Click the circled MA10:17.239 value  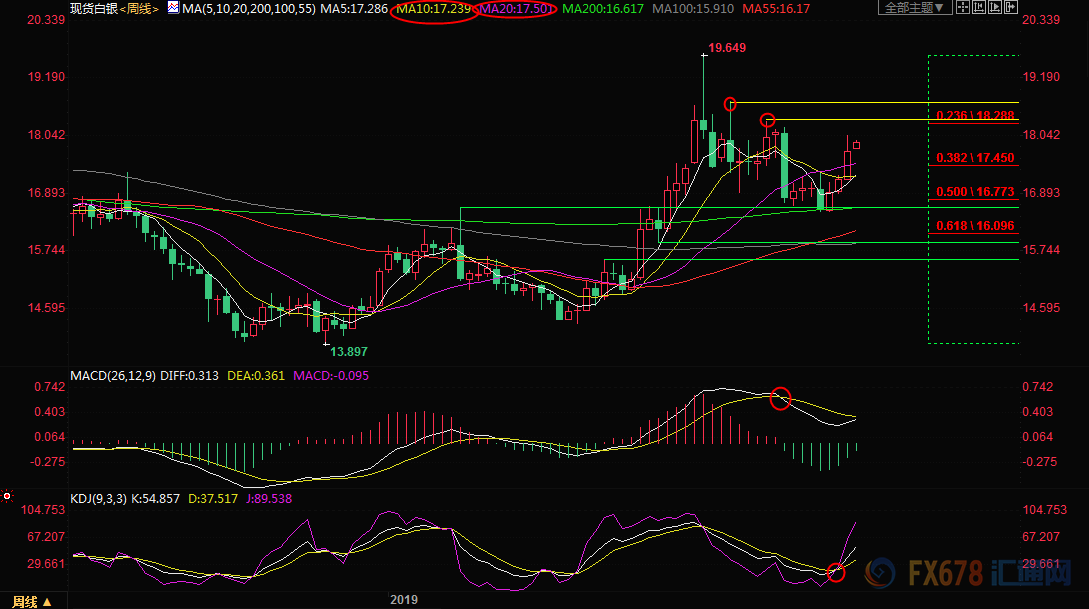point(433,9)
